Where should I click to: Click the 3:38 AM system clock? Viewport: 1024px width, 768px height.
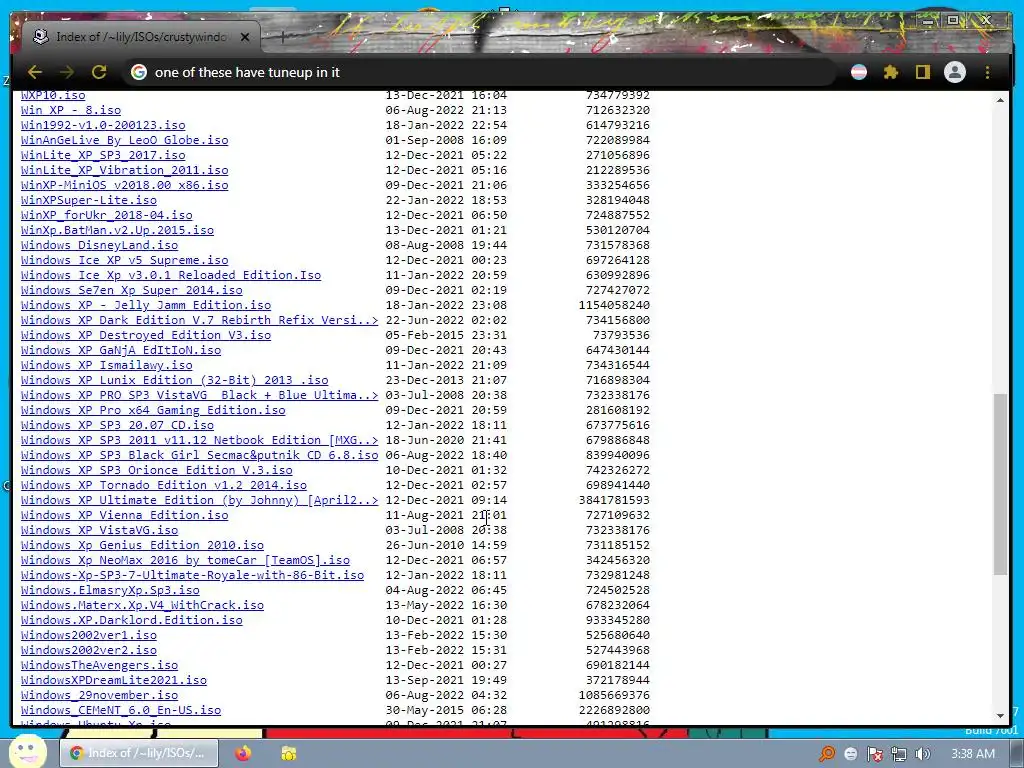(973, 754)
